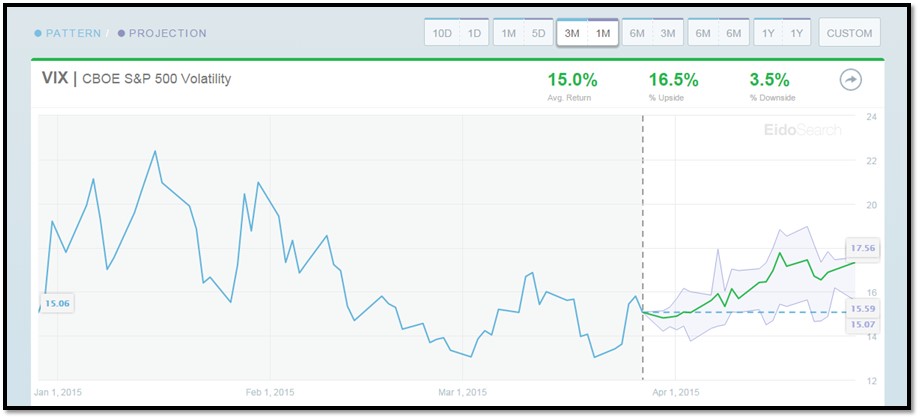Click the 16.5% Upside value
Screen dimensions: 920x419
[x=674, y=80]
